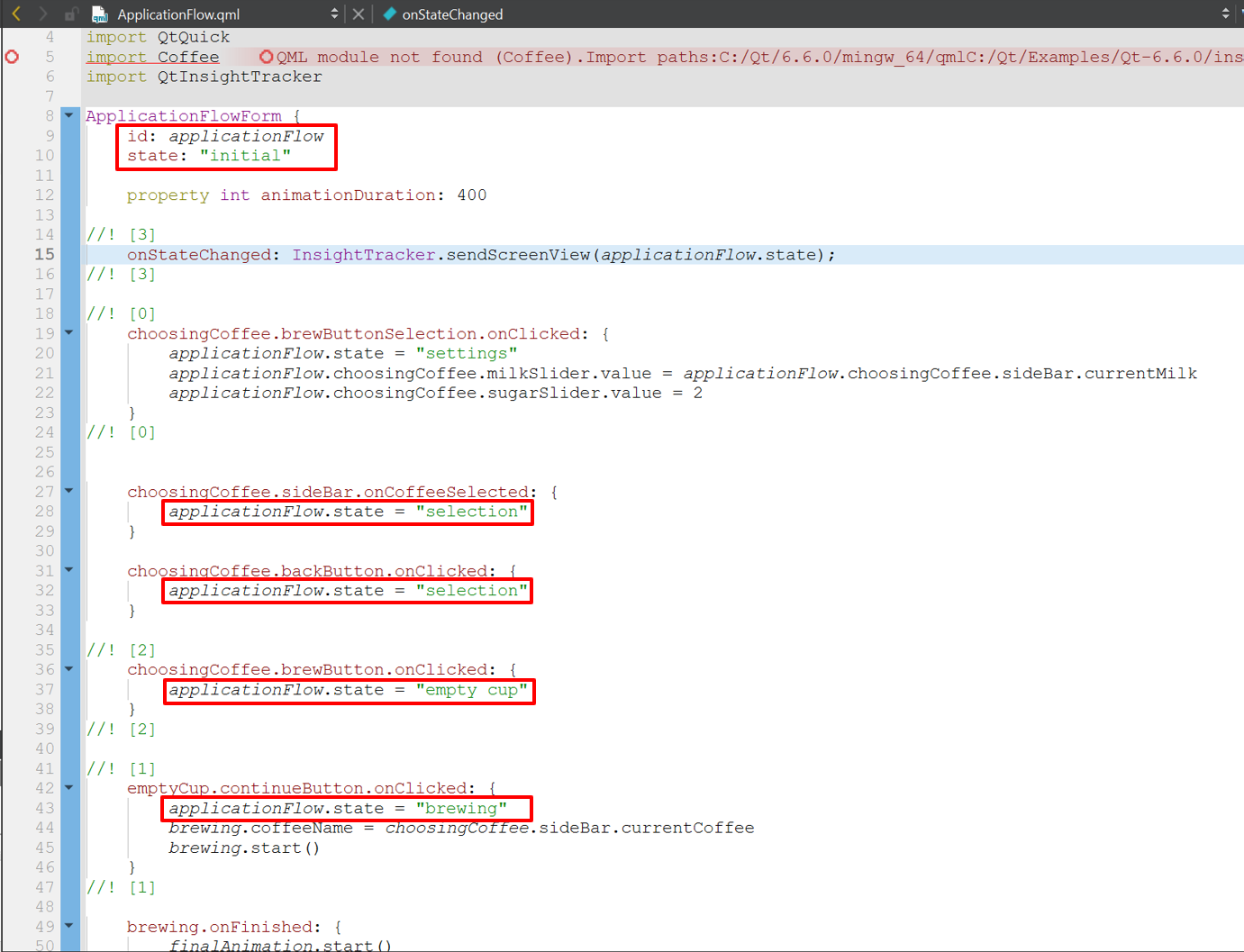This screenshot has height=952, width=1244.
Task: Collapse the brewing.onFinished block at line 49
Action: click(x=68, y=926)
